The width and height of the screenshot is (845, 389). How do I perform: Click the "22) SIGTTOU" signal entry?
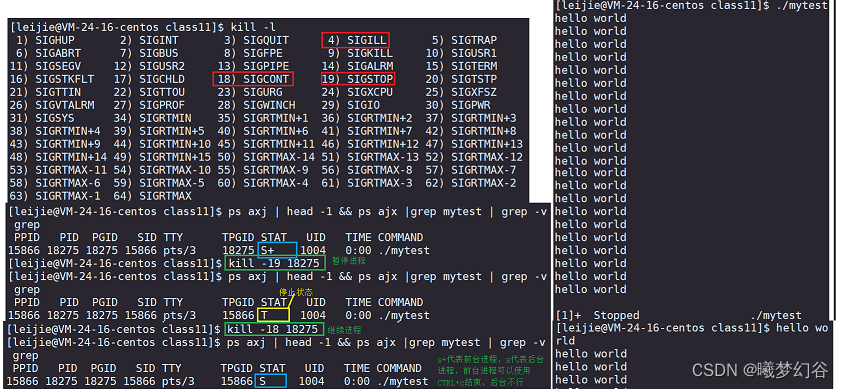[149, 92]
